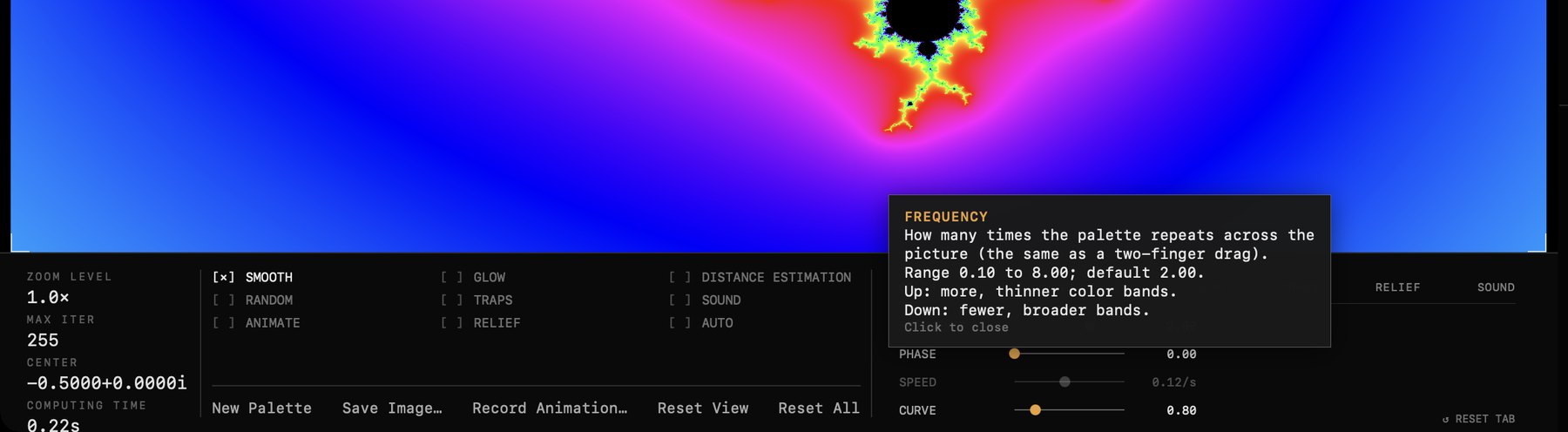Click the PHASE value 0.00
1568x432 pixels.
pyautogui.click(x=1181, y=354)
